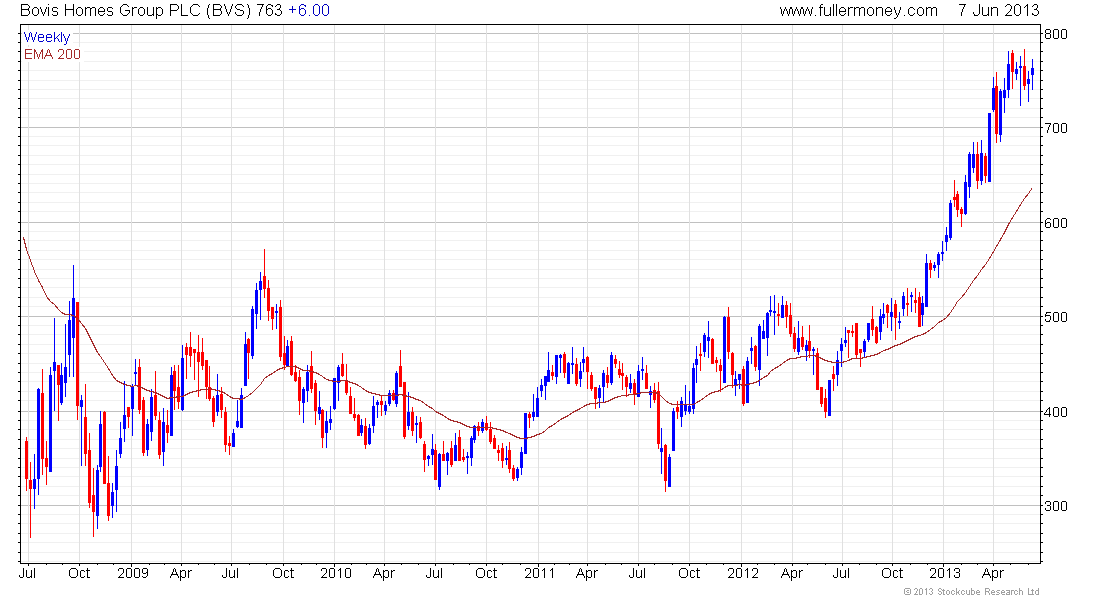Image resolution: width=1100 pixels, height=600 pixels.
Task: Click the 300 price axis label
Action: [1056, 506]
